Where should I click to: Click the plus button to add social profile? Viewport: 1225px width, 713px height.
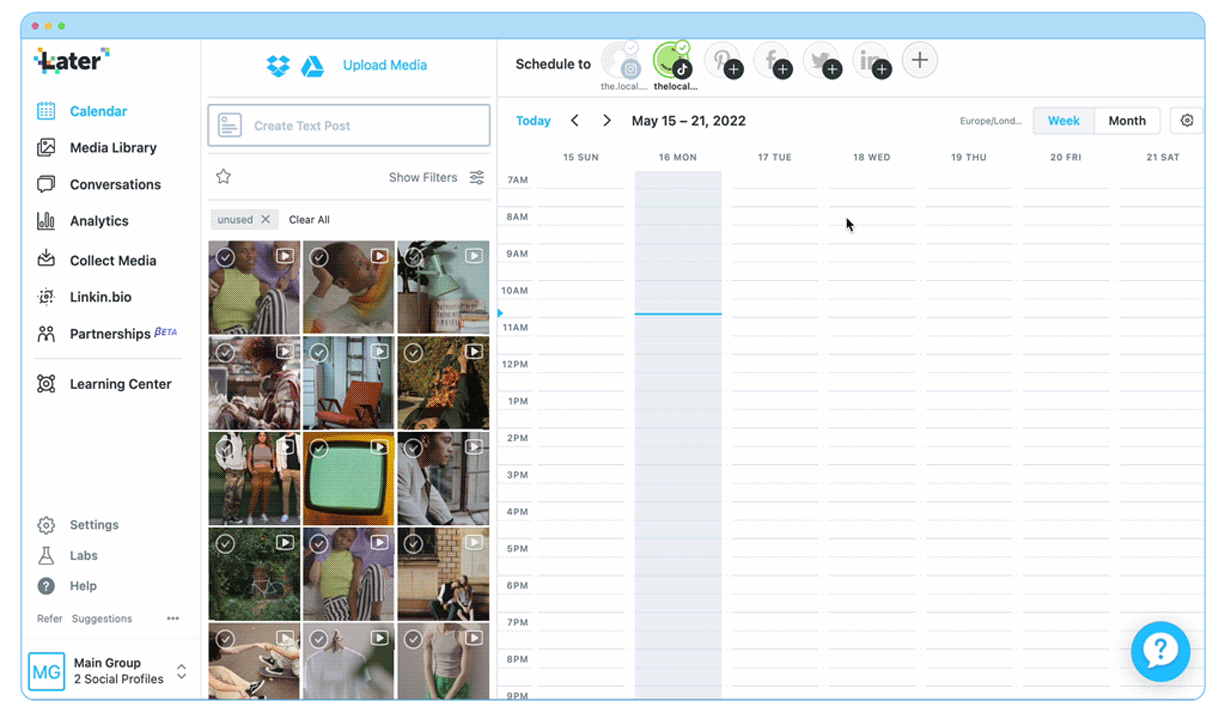tap(920, 60)
